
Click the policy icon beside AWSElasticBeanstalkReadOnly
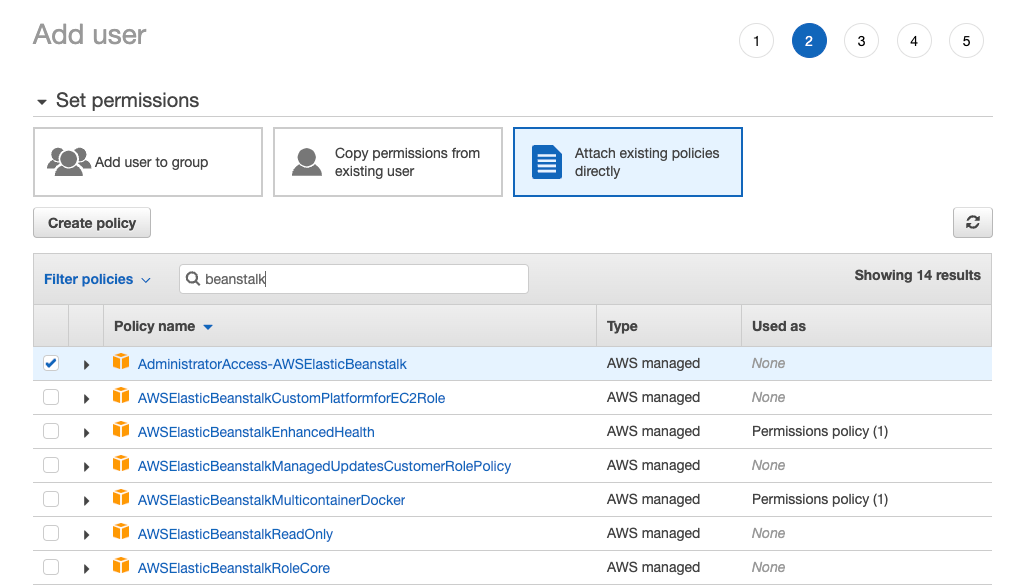121,531
